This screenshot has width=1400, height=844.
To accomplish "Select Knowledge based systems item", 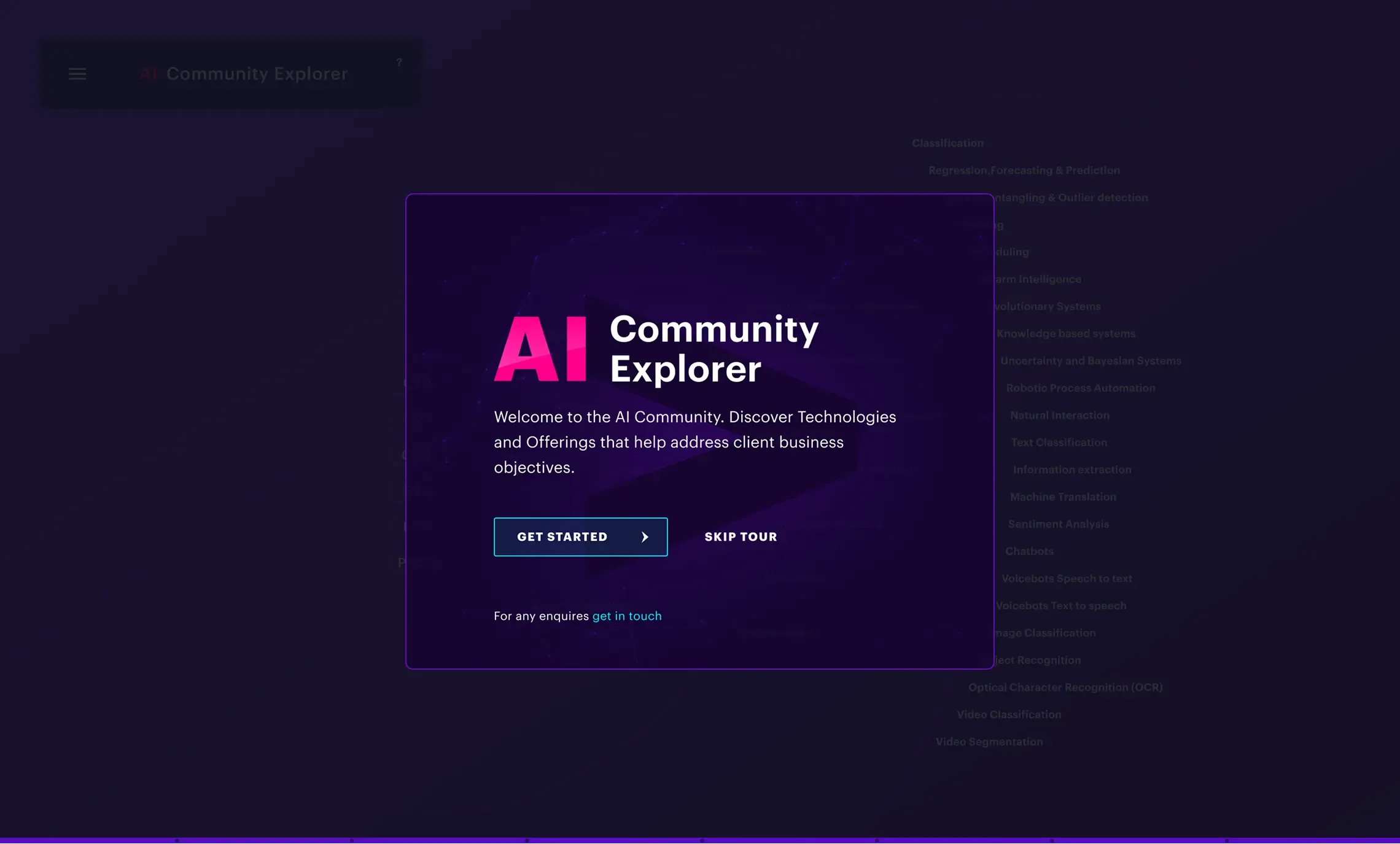I will click(x=1066, y=334).
